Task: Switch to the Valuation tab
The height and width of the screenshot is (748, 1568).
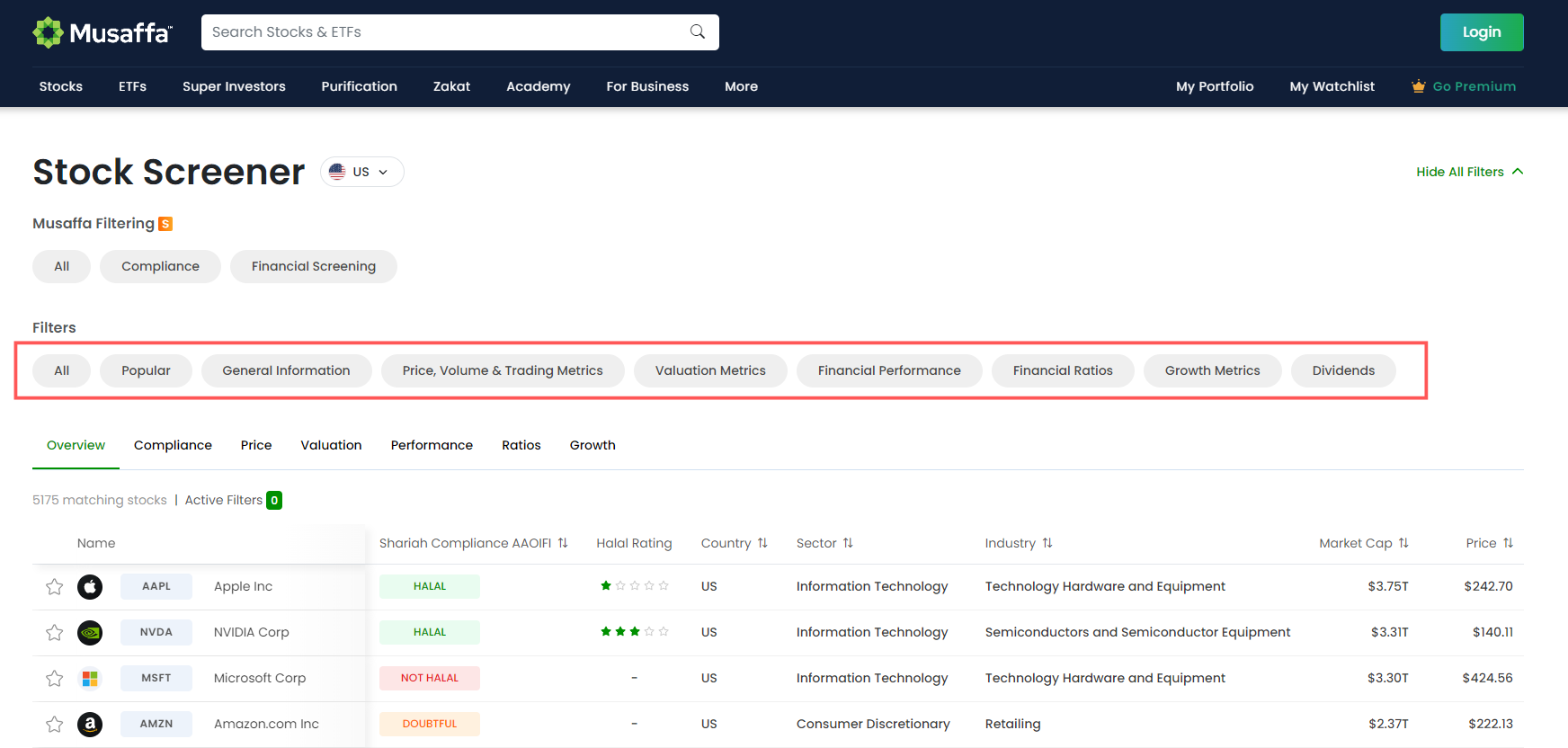Action: [x=331, y=445]
